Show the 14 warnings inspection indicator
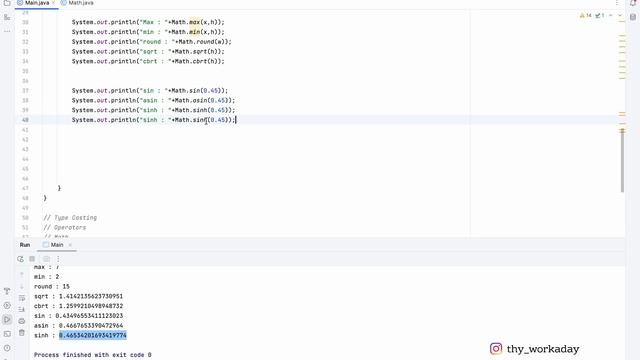The image size is (640, 360). click(x=586, y=16)
